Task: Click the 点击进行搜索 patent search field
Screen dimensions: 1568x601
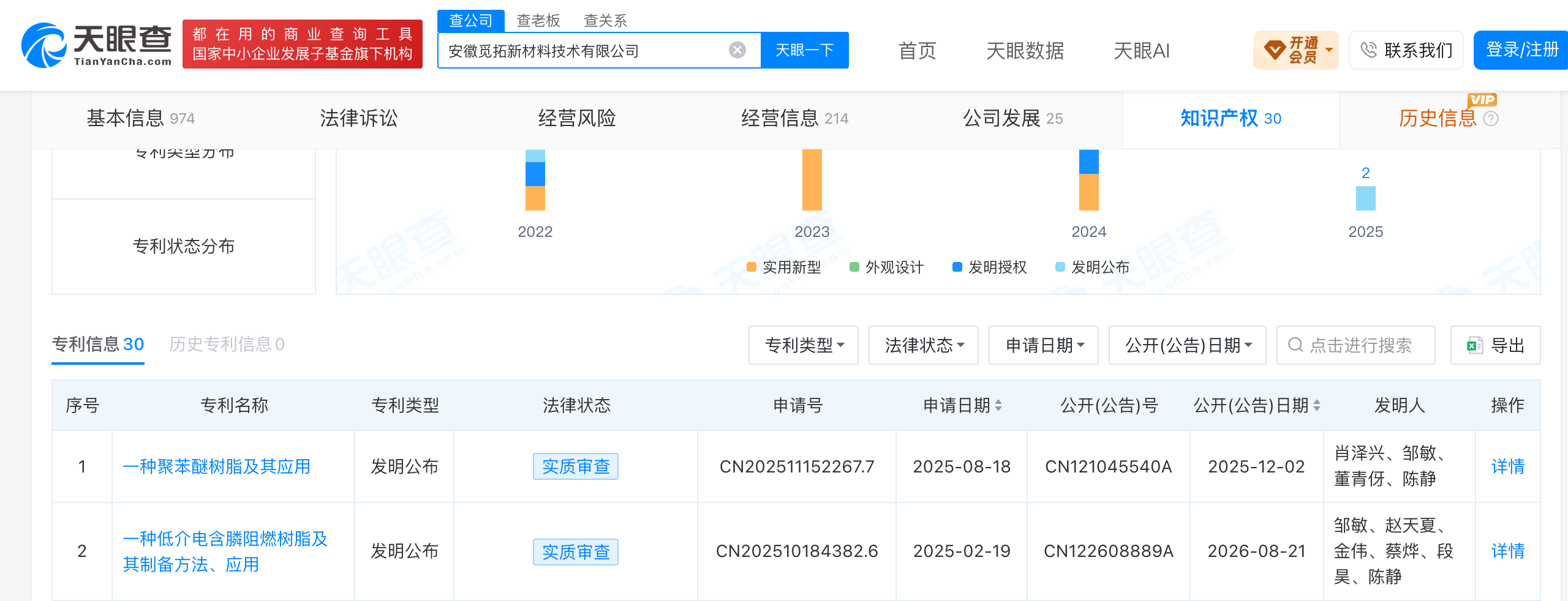Action: (1356, 345)
